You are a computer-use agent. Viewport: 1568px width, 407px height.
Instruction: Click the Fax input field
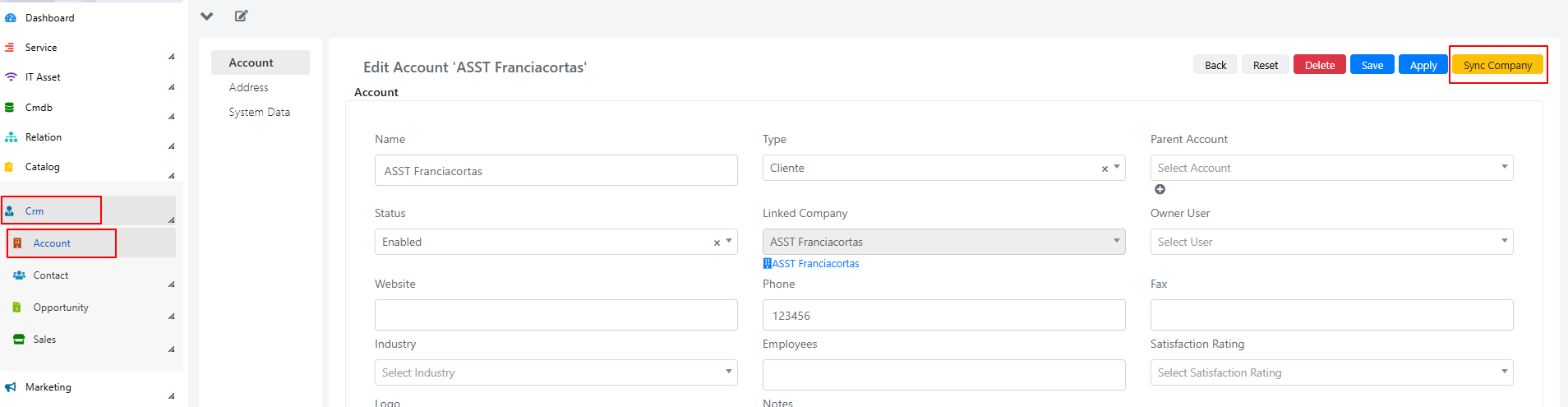pos(1331,315)
